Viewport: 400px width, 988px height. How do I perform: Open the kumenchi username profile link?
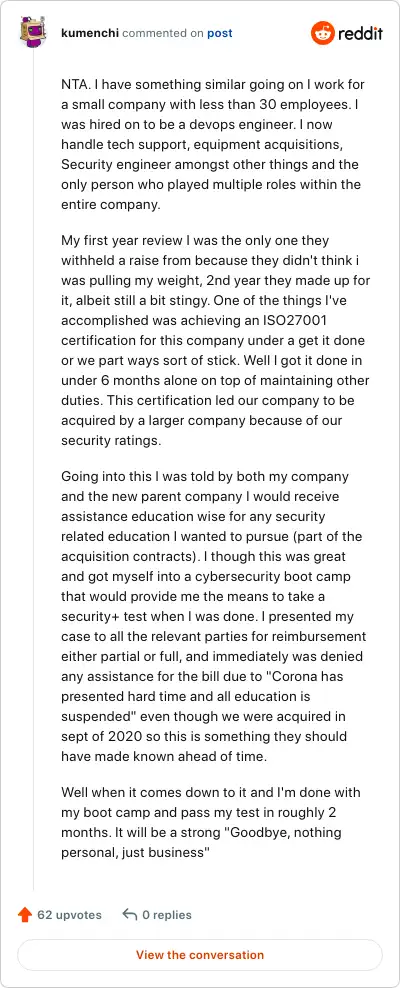click(x=90, y=33)
